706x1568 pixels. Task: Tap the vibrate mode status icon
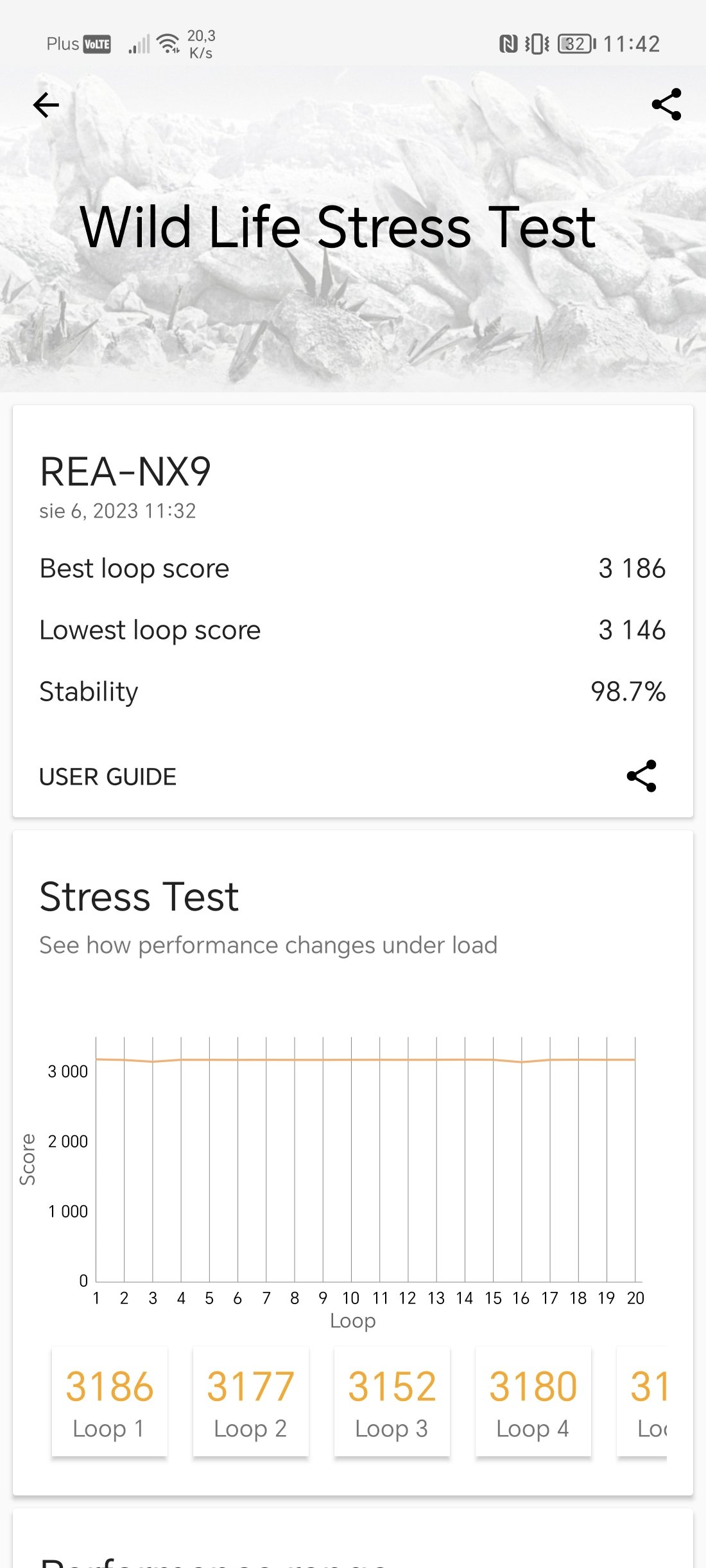[x=537, y=44]
